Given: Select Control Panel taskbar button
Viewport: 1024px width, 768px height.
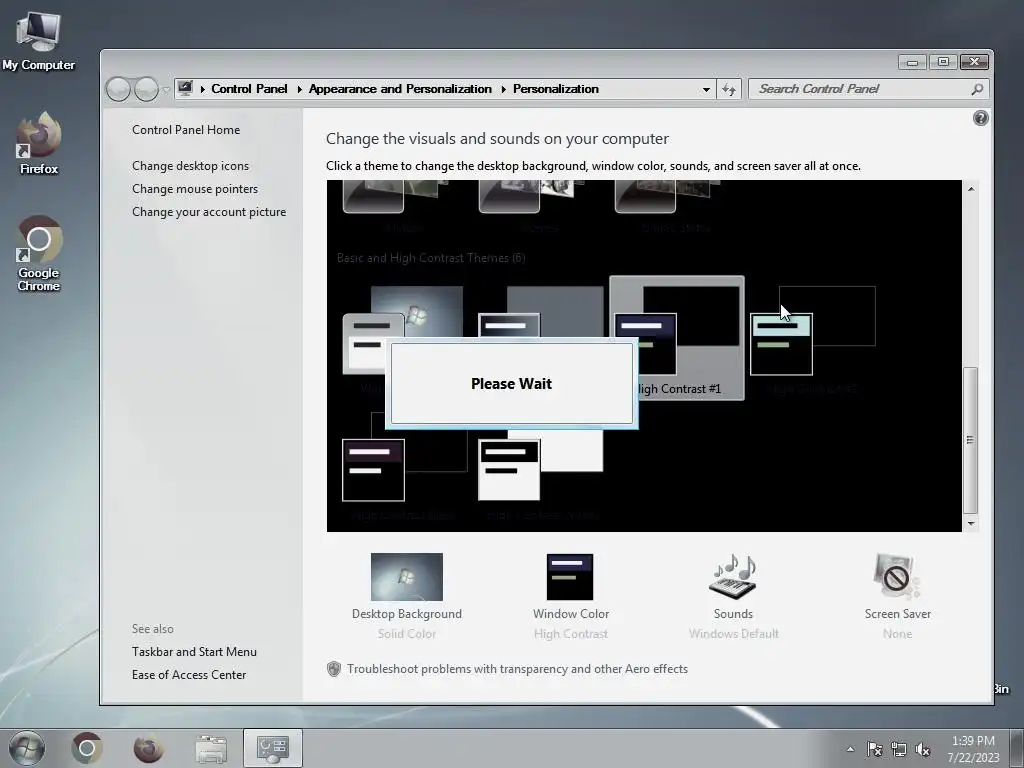Looking at the screenshot, I should [272, 748].
